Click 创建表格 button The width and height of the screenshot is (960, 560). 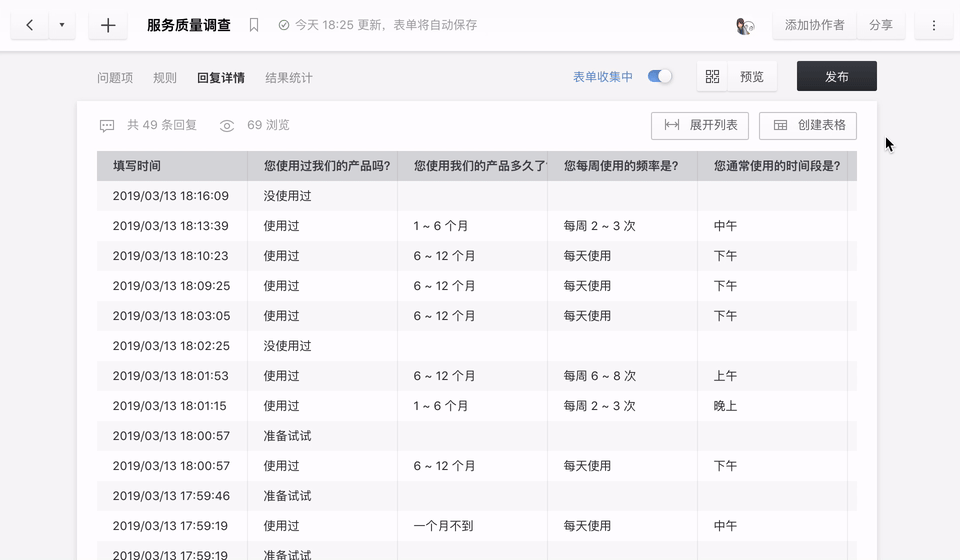click(808, 125)
